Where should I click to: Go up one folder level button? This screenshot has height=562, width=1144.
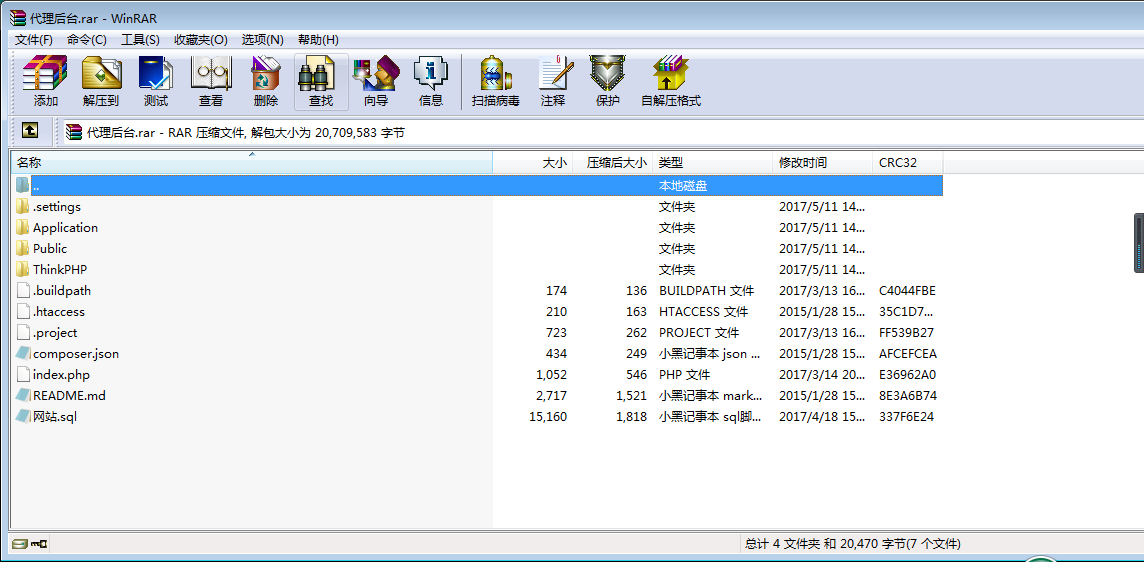pos(29,131)
